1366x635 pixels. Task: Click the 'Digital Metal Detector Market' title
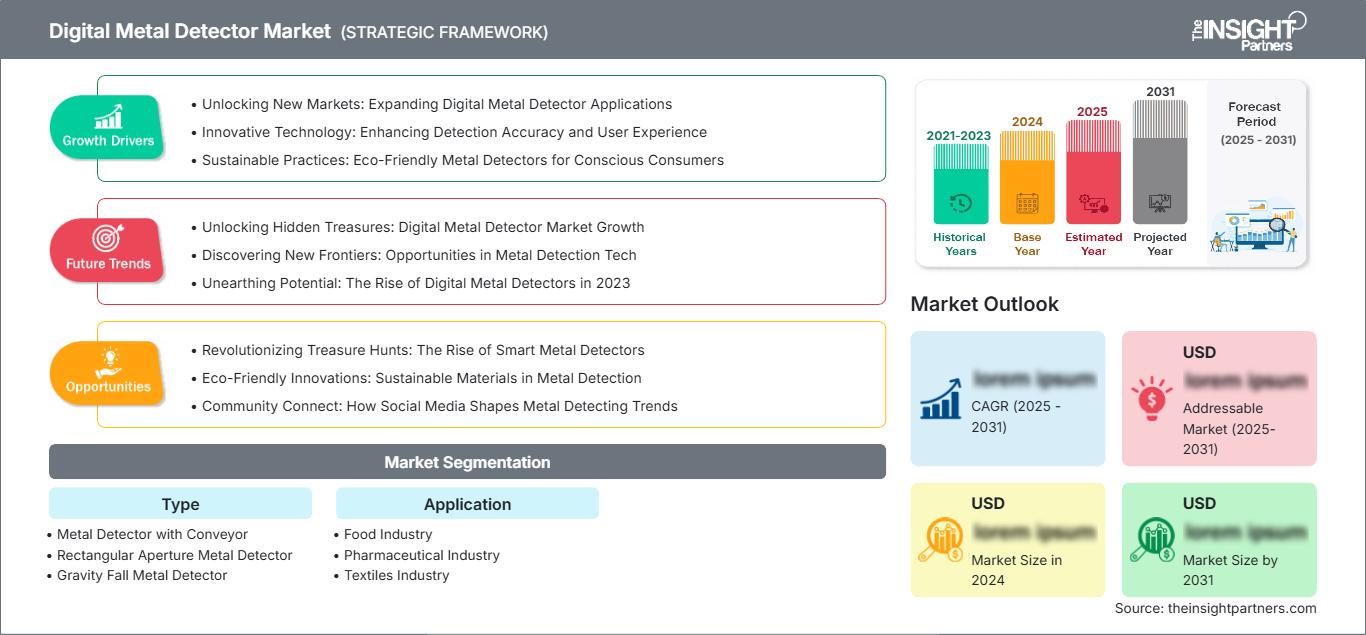pos(190,31)
